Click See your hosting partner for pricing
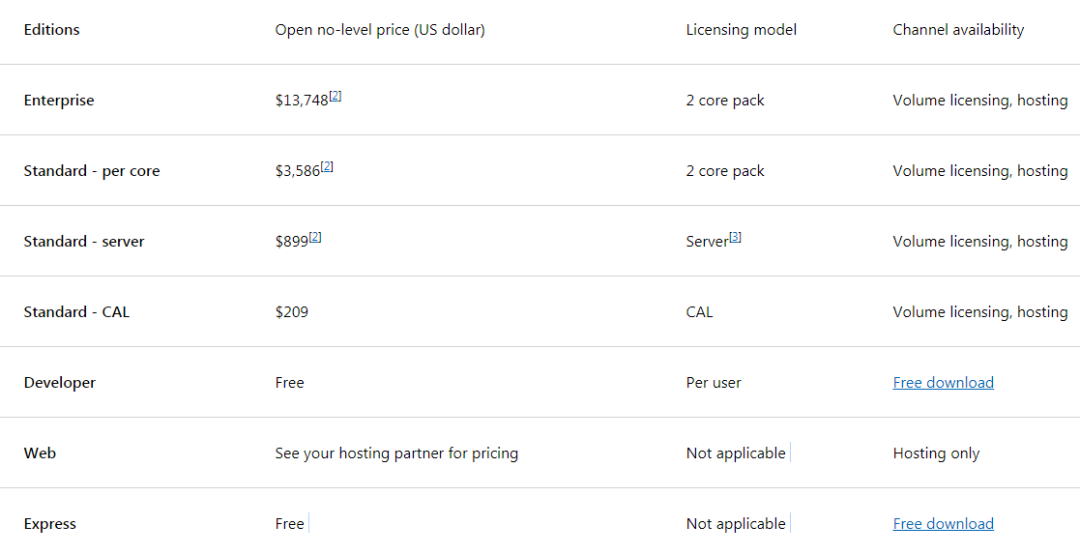 396,453
